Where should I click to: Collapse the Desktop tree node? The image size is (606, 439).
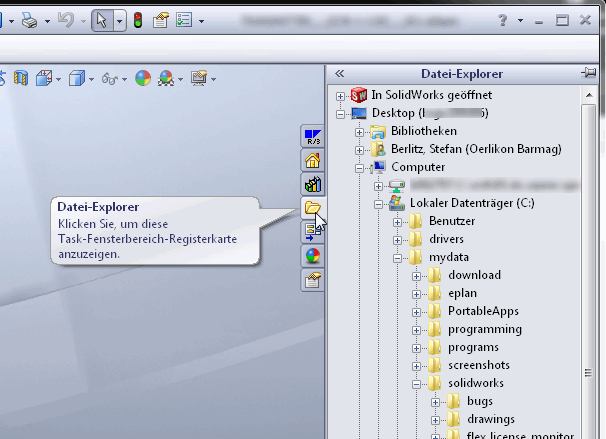[x=340, y=114]
